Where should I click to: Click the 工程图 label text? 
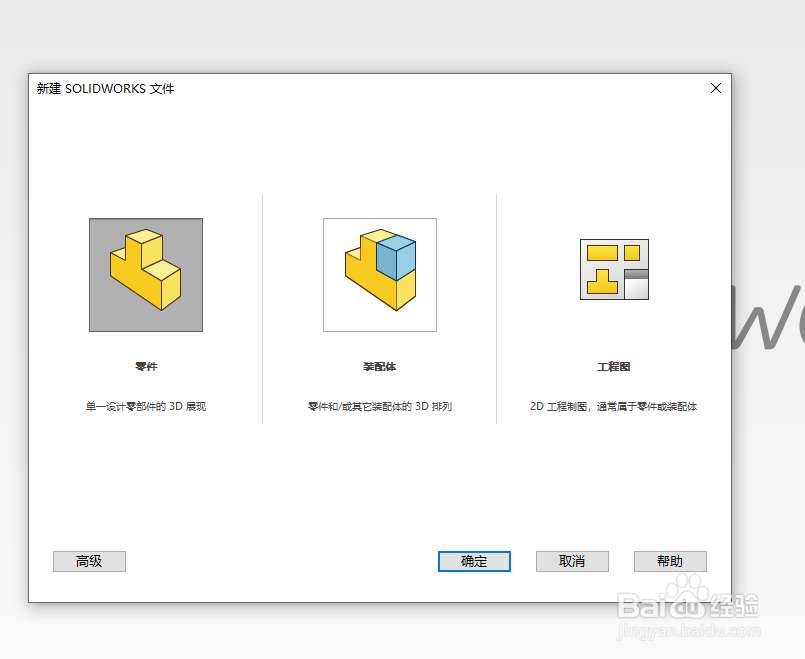(614, 366)
